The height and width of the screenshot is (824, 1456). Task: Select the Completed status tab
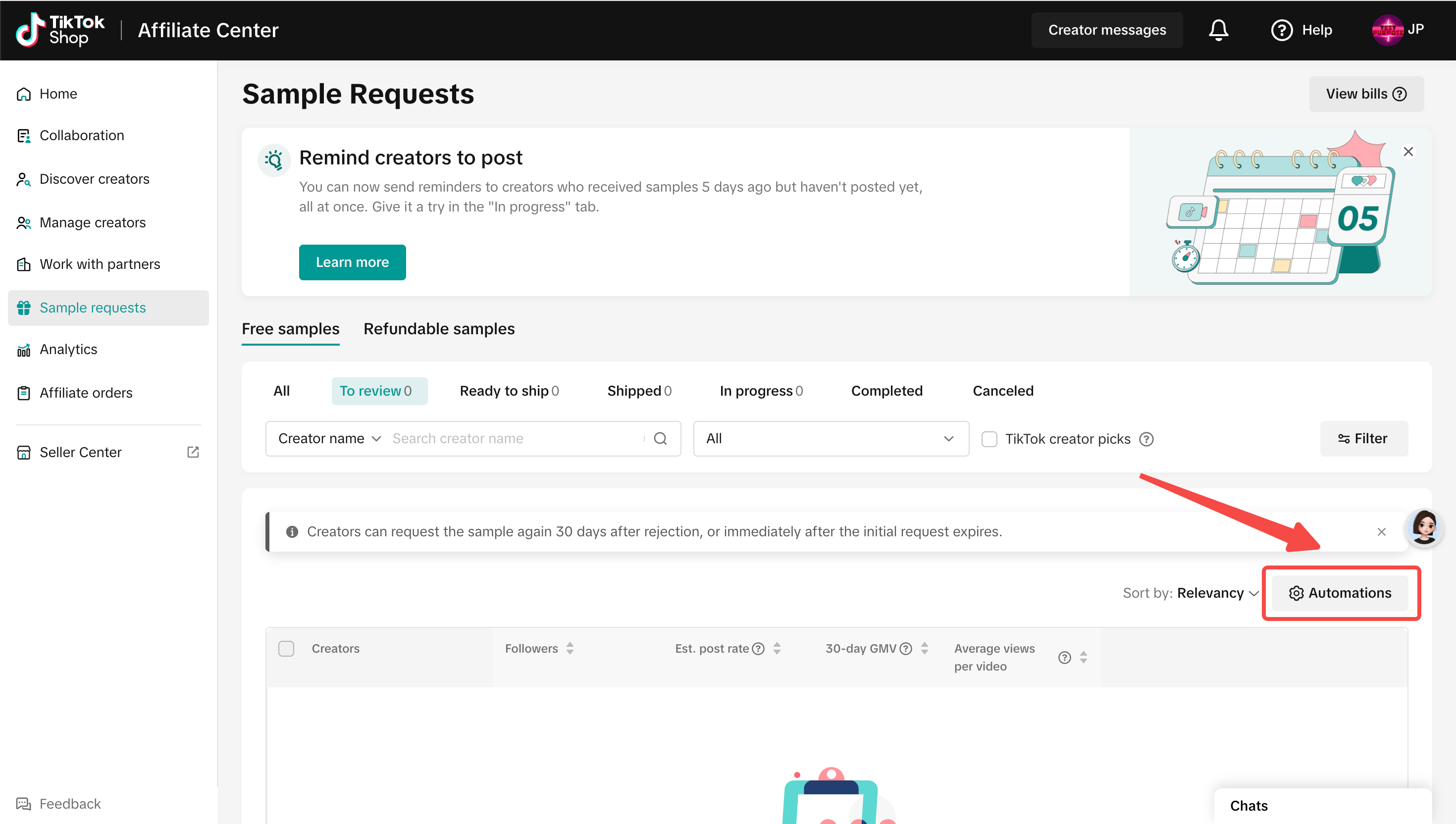[x=887, y=391]
